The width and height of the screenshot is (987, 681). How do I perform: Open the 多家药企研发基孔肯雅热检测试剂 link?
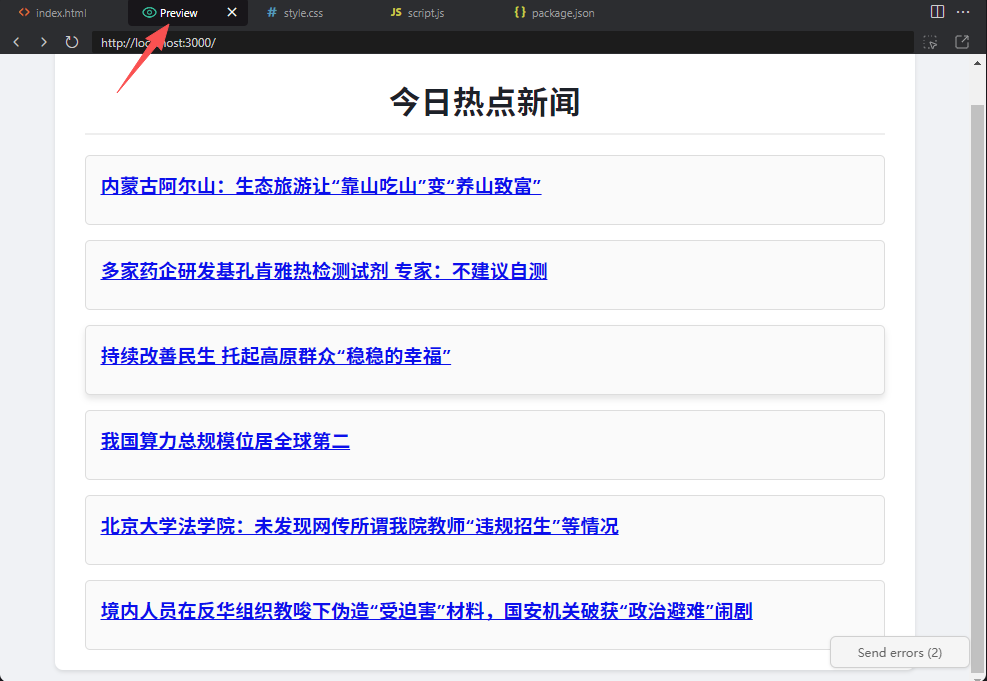tap(324, 271)
